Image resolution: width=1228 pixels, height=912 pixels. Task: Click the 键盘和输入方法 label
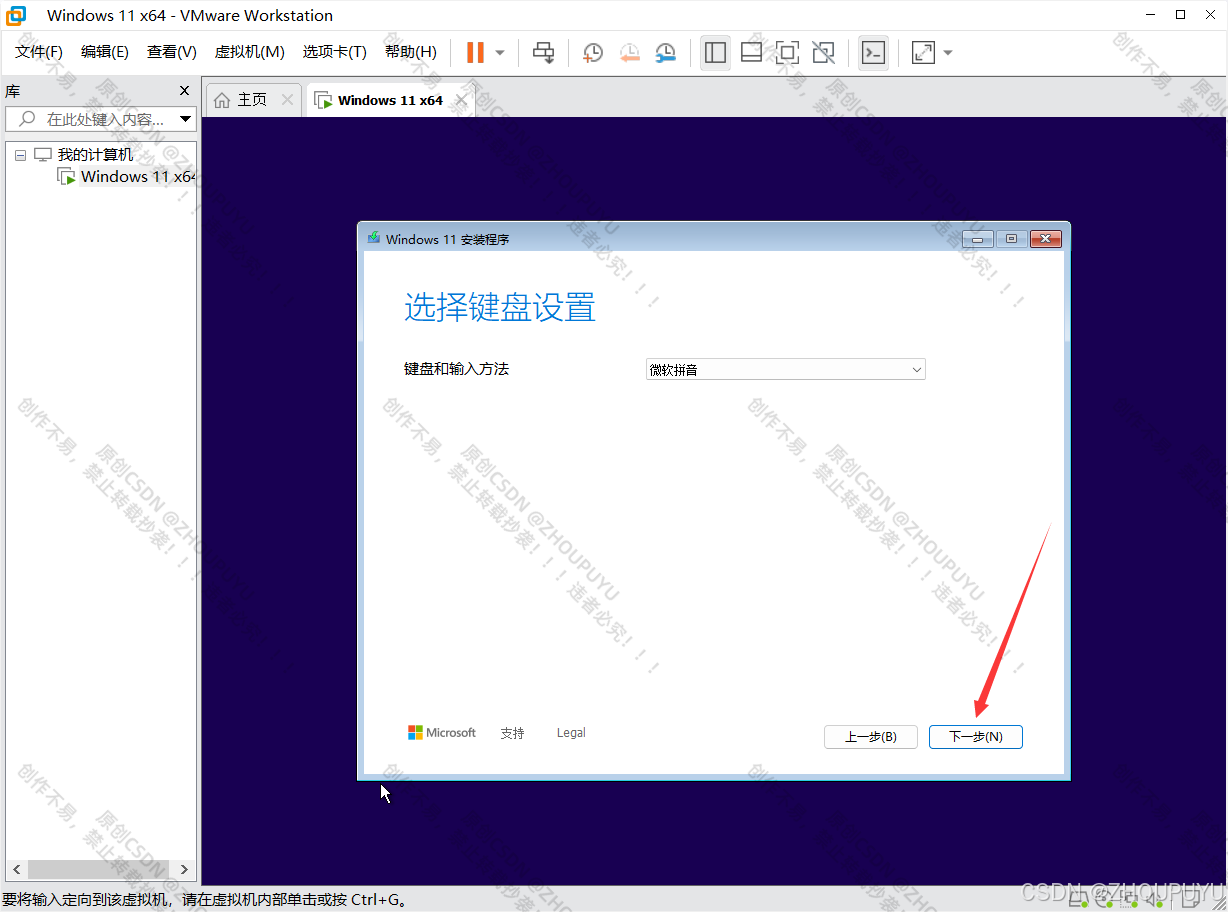456,369
